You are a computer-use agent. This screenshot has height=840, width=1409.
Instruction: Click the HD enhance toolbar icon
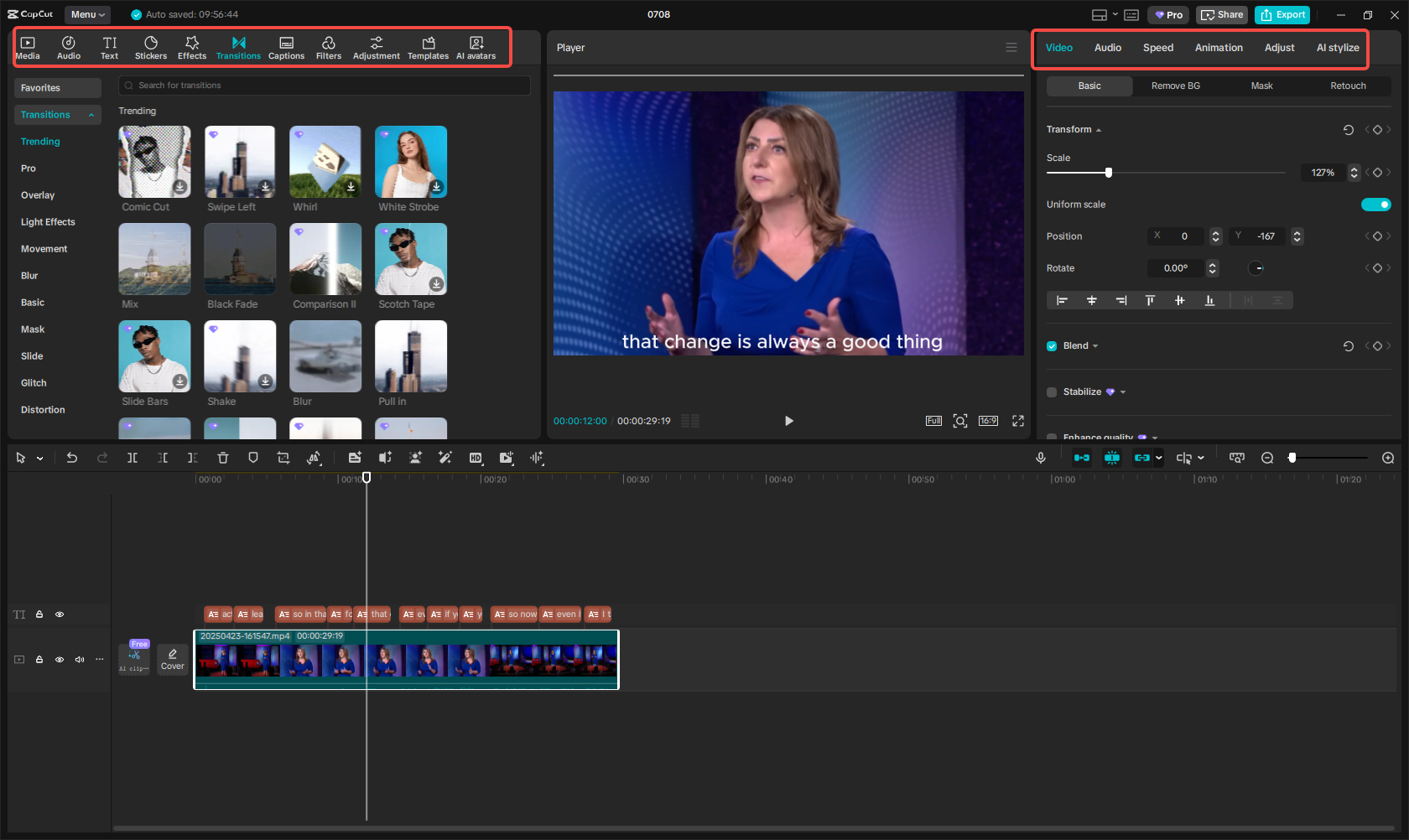pyautogui.click(x=476, y=458)
